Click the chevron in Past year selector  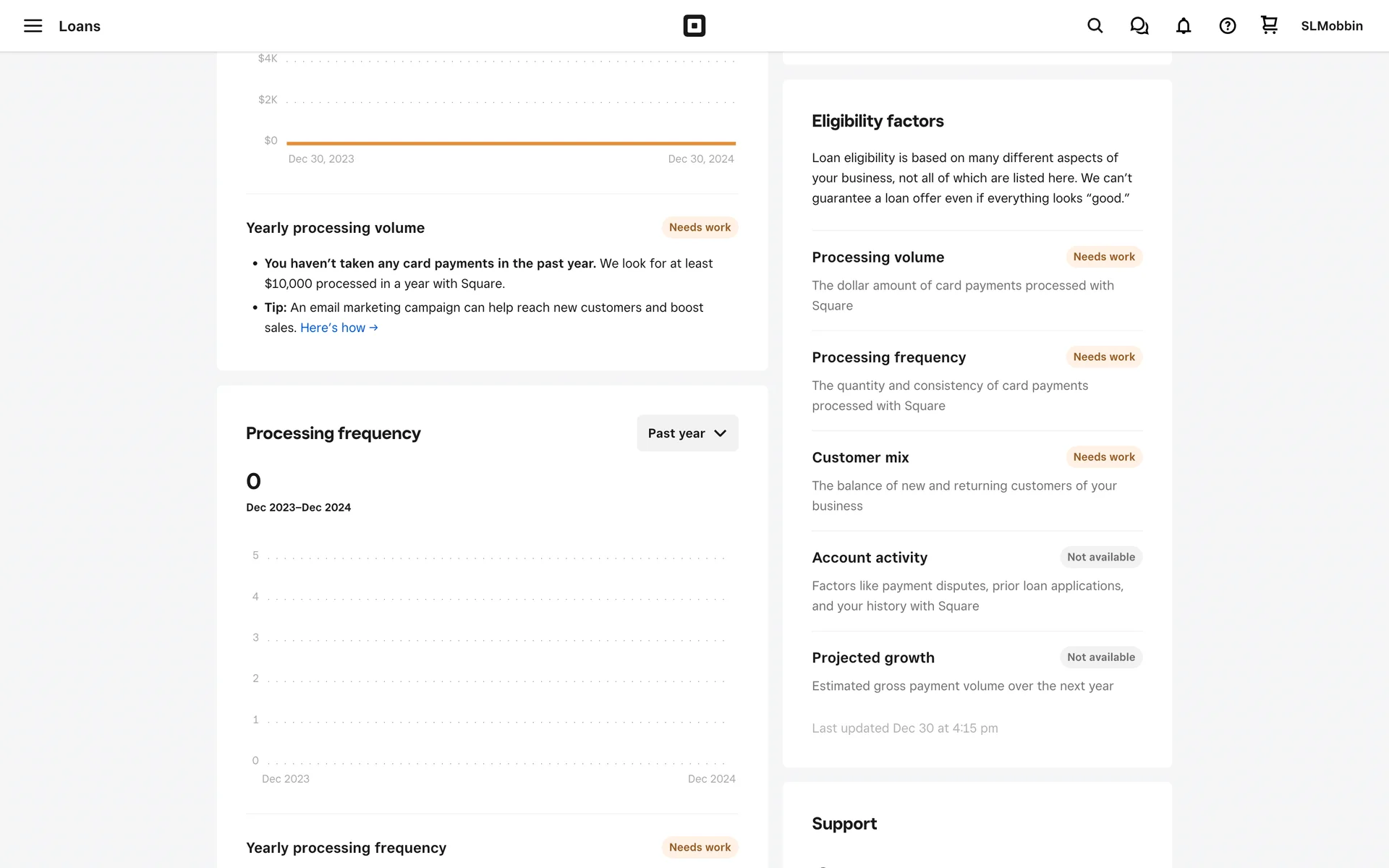tap(720, 433)
